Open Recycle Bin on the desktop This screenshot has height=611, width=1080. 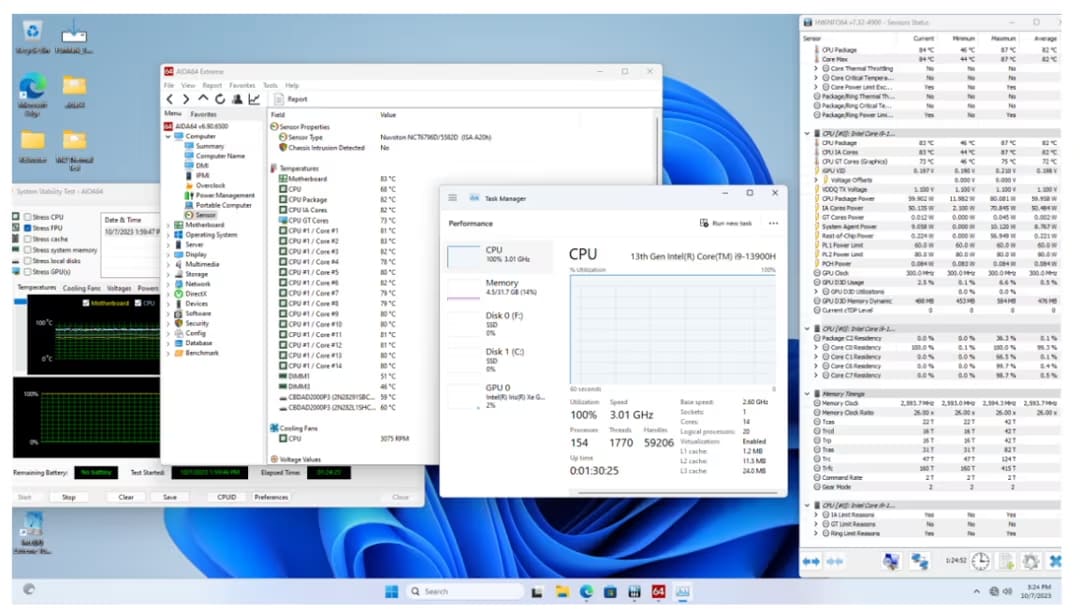[32, 38]
